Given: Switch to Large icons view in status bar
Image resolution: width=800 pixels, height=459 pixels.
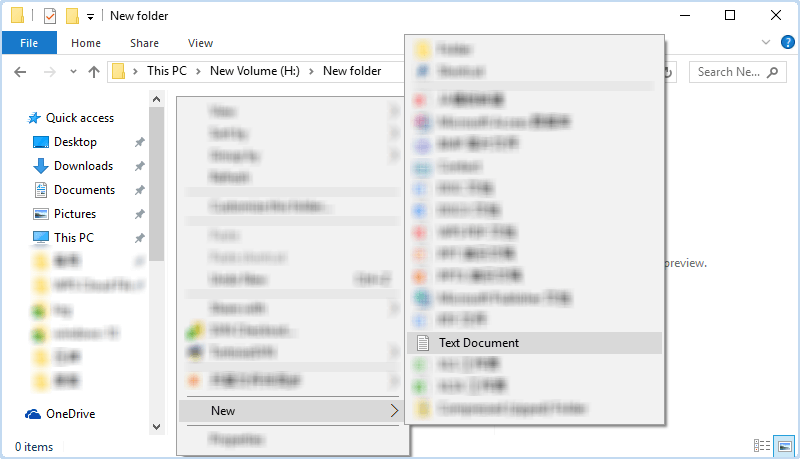Looking at the screenshot, I should pos(785,446).
